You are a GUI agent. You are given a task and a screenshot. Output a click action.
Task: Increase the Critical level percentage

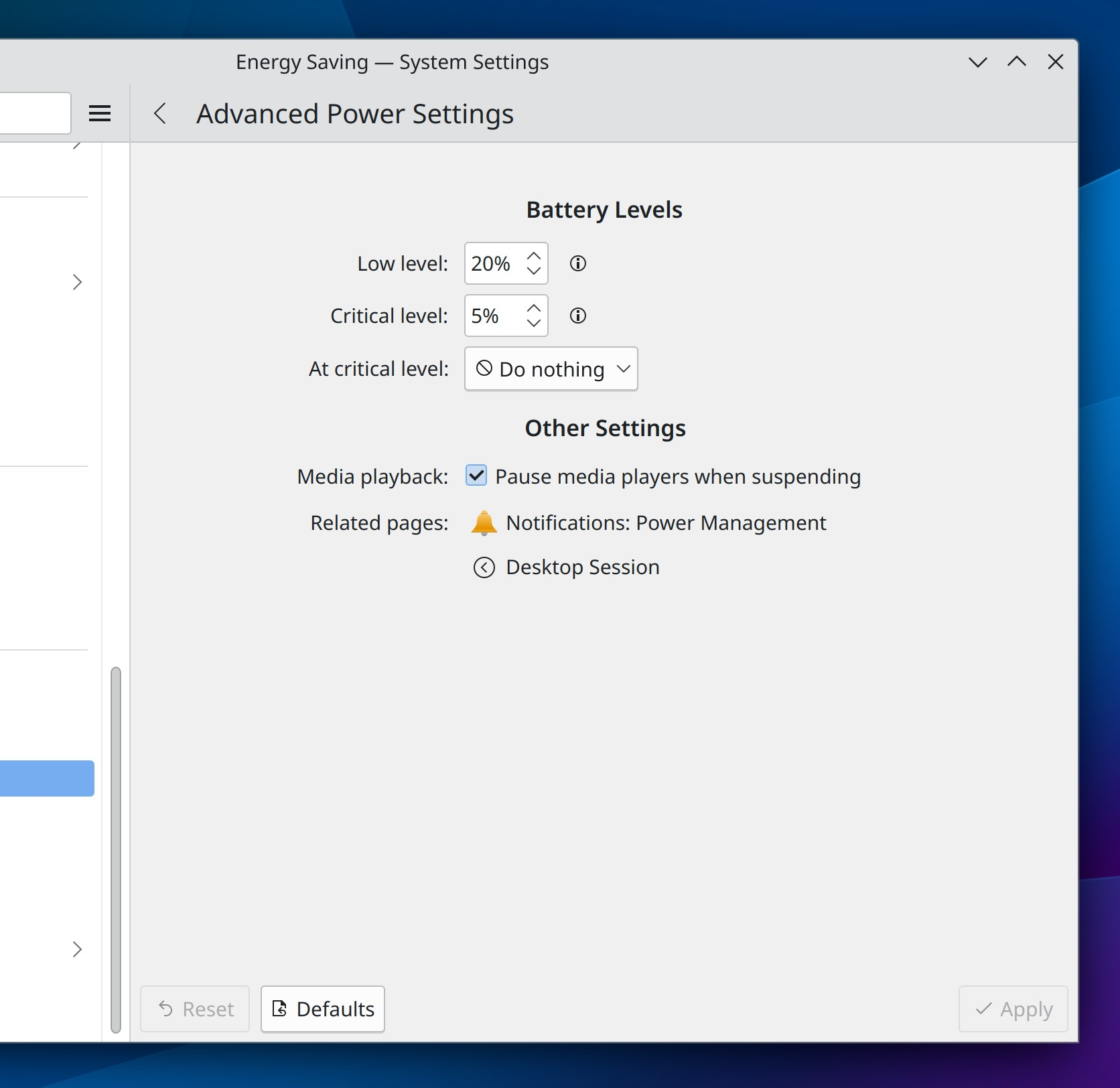coord(534,308)
